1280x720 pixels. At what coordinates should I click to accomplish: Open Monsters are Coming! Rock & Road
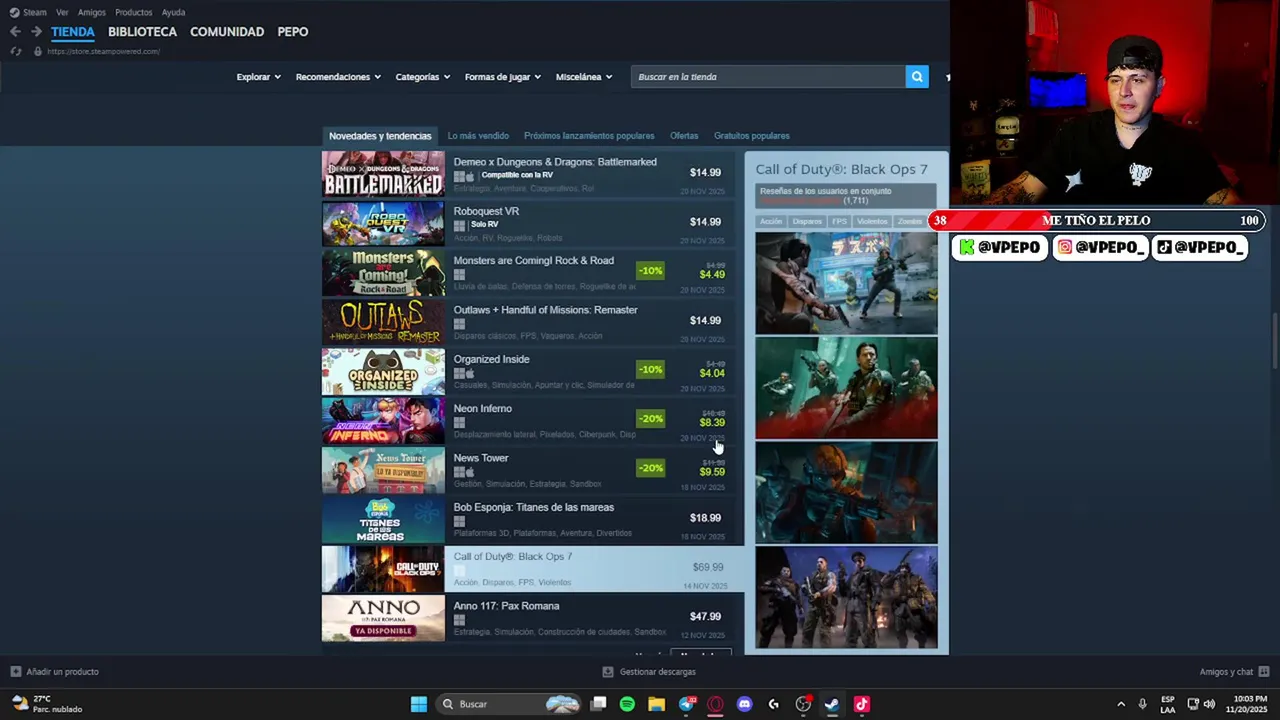tap(533, 273)
